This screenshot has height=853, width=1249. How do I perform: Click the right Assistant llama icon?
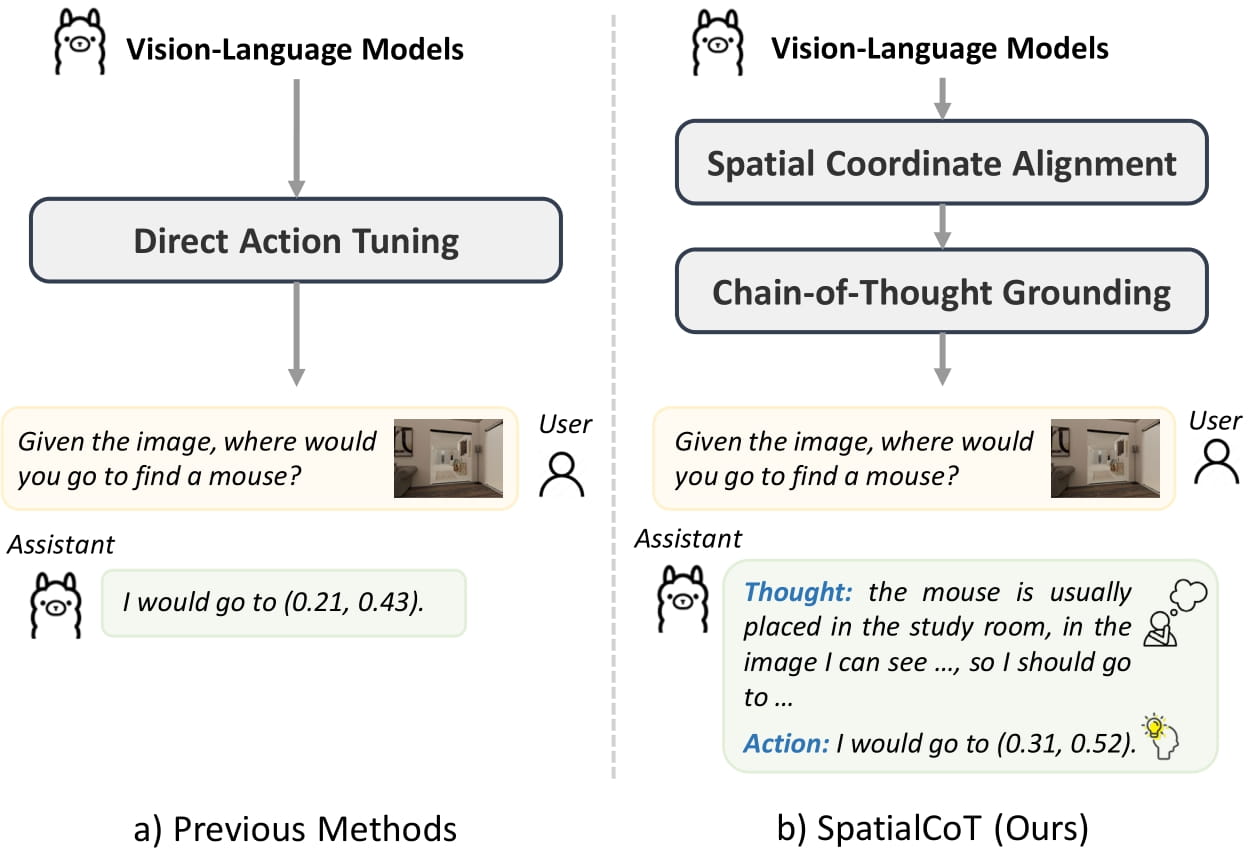682,599
